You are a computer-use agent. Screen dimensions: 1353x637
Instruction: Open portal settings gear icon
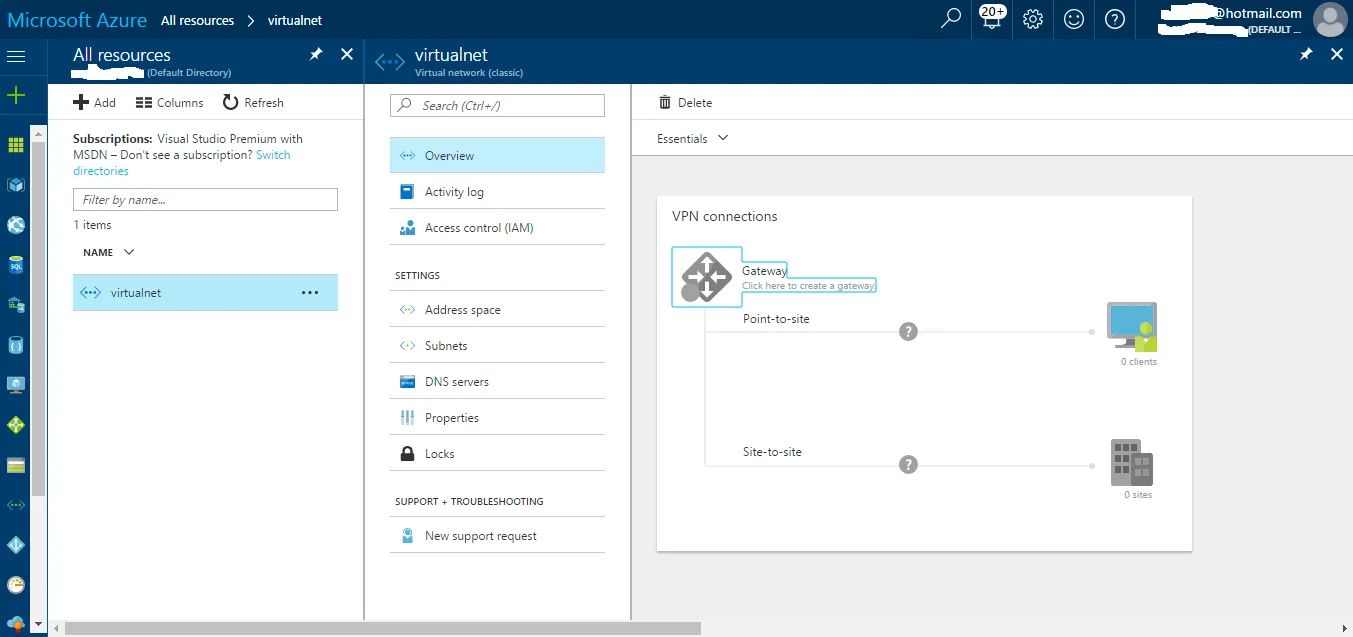1033,19
